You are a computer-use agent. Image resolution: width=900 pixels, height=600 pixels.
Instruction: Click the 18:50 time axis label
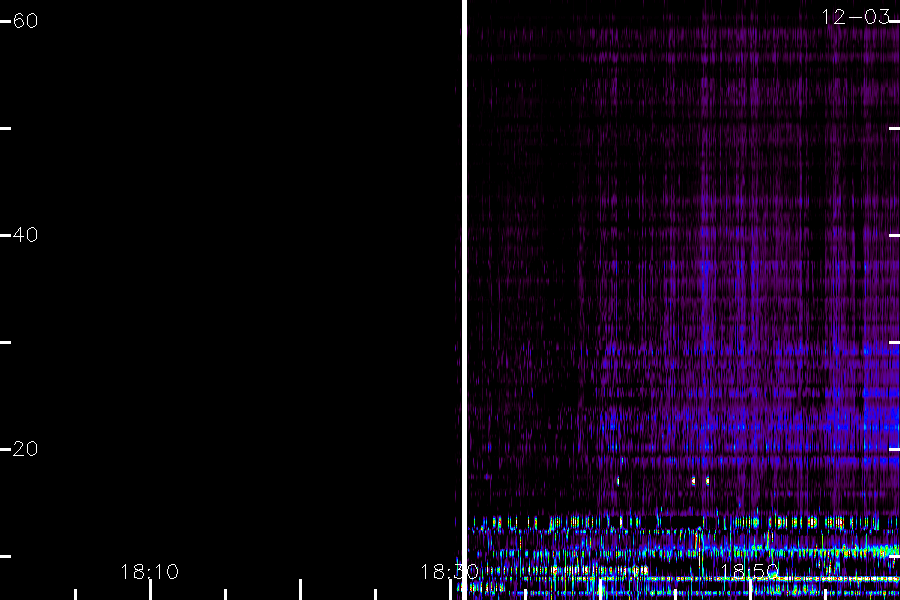pos(749,571)
